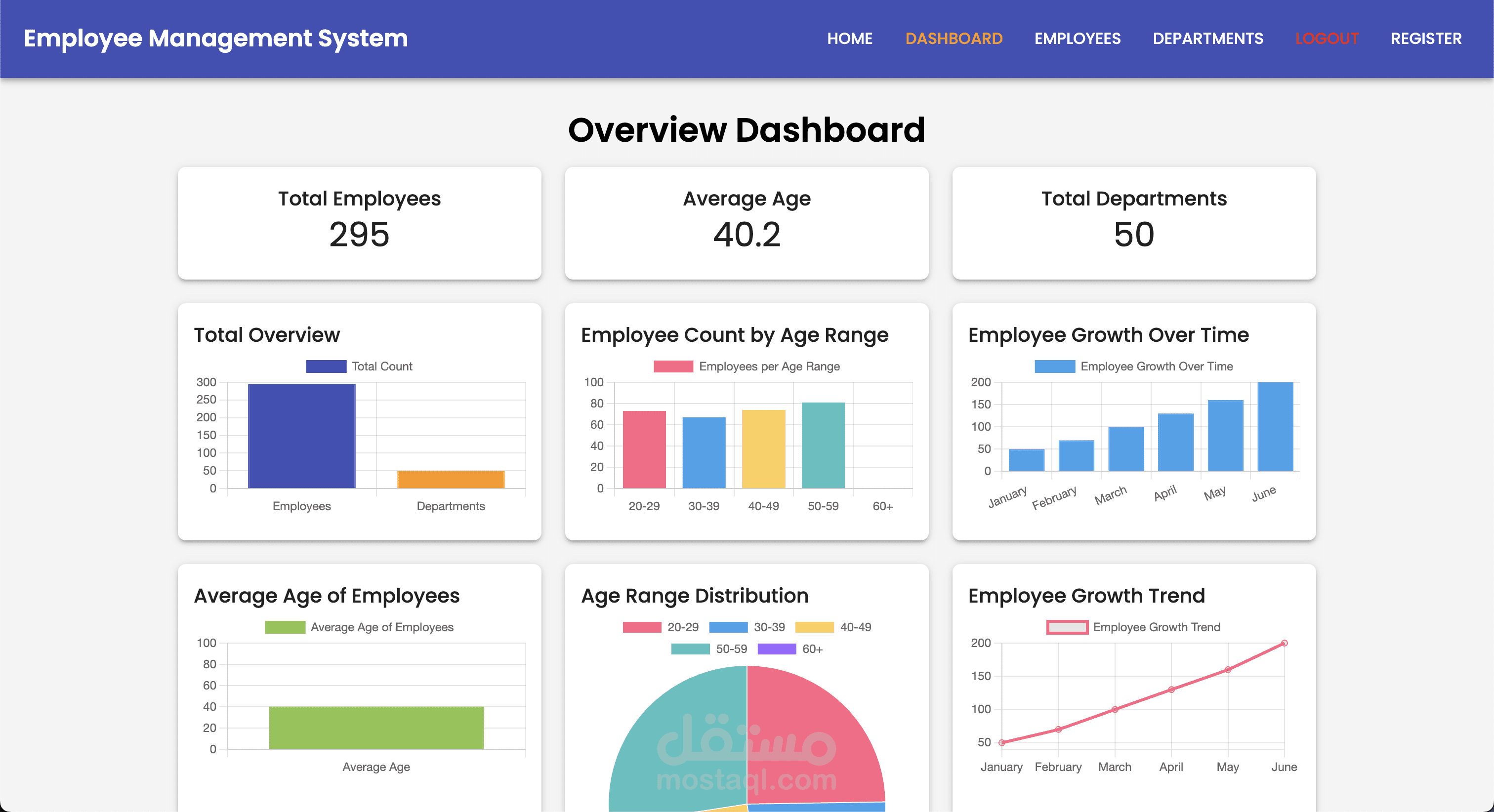Toggle the 50-59 pie legend swatch
The width and height of the screenshot is (1494, 812).
point(690,649)
